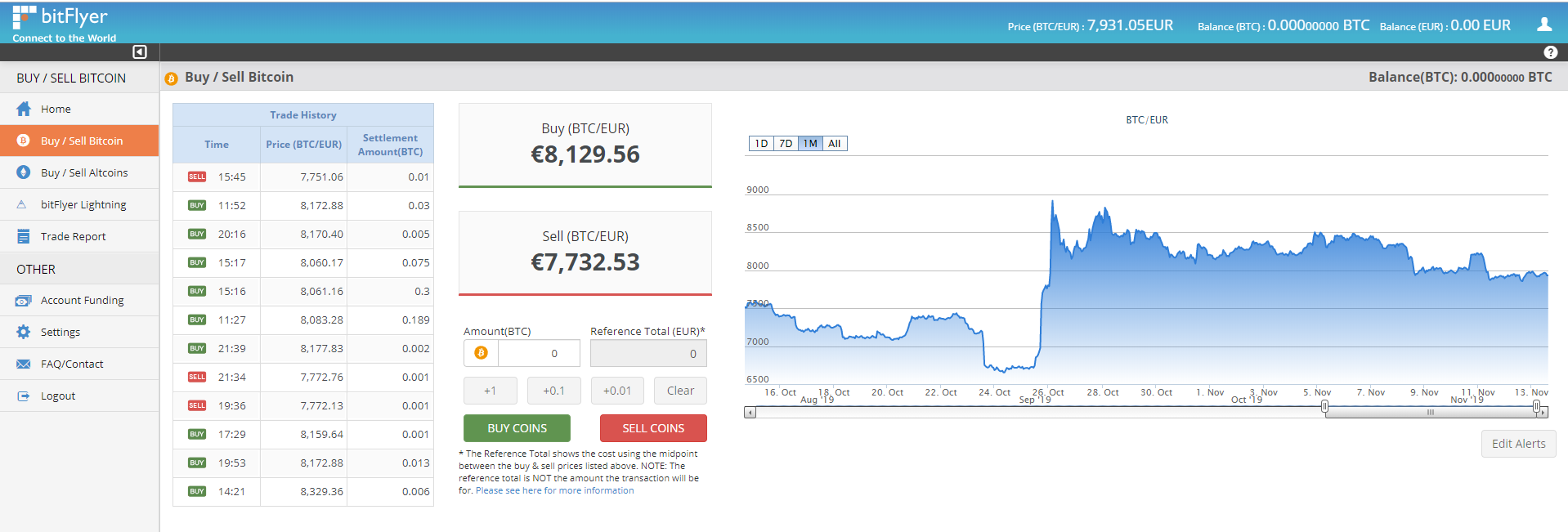Show All chart range
The width and height of the screenshot is (1568, 532).
tap(835, 143)
